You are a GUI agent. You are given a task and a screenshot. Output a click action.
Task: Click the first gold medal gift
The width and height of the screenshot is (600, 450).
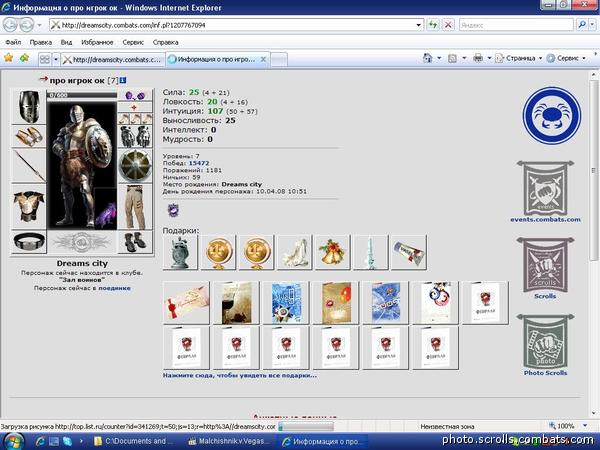(218, 252)
